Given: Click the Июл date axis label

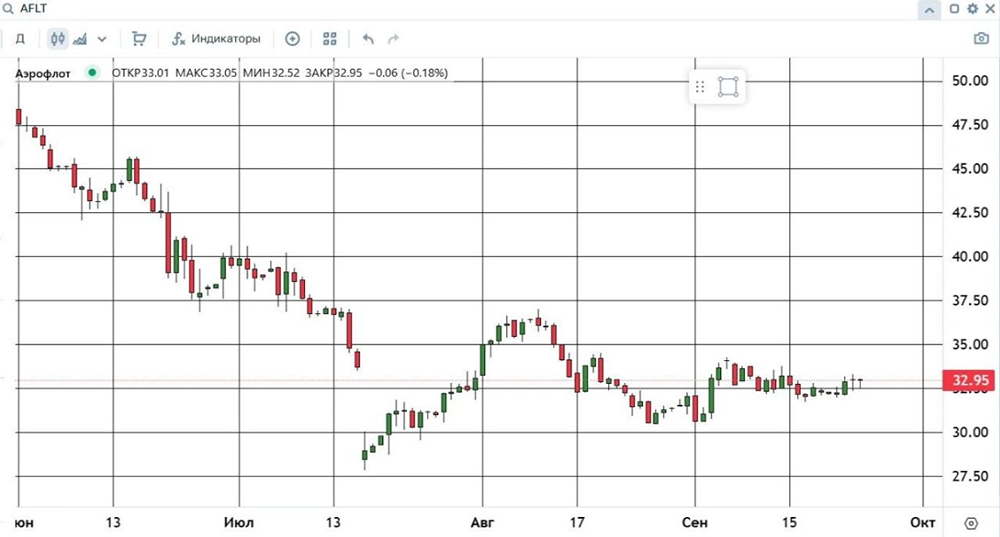Looking at the screenshot, I should [x=239, y=523].
